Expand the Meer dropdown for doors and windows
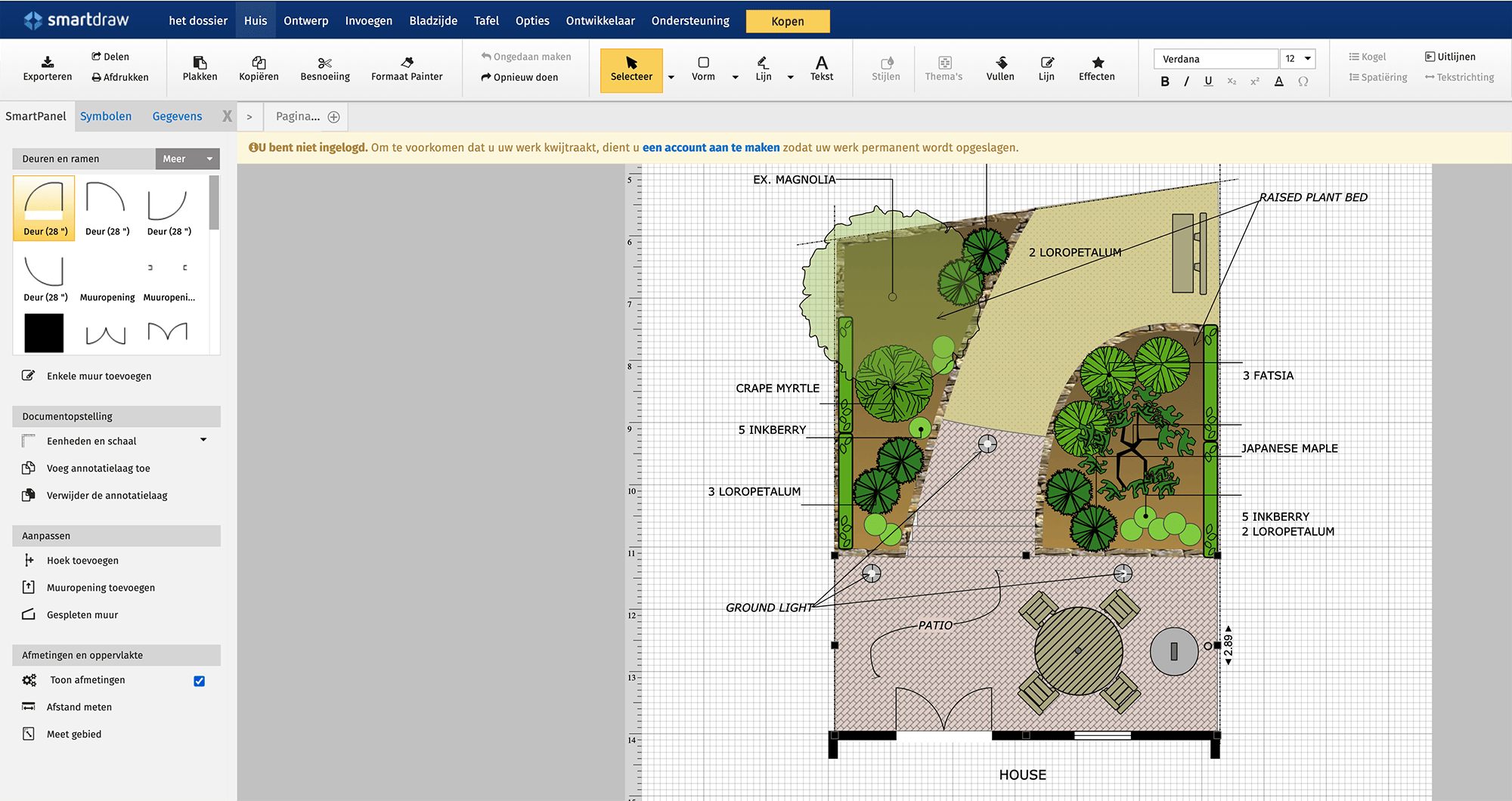The image size is (1512, 801). pos(187,159)
